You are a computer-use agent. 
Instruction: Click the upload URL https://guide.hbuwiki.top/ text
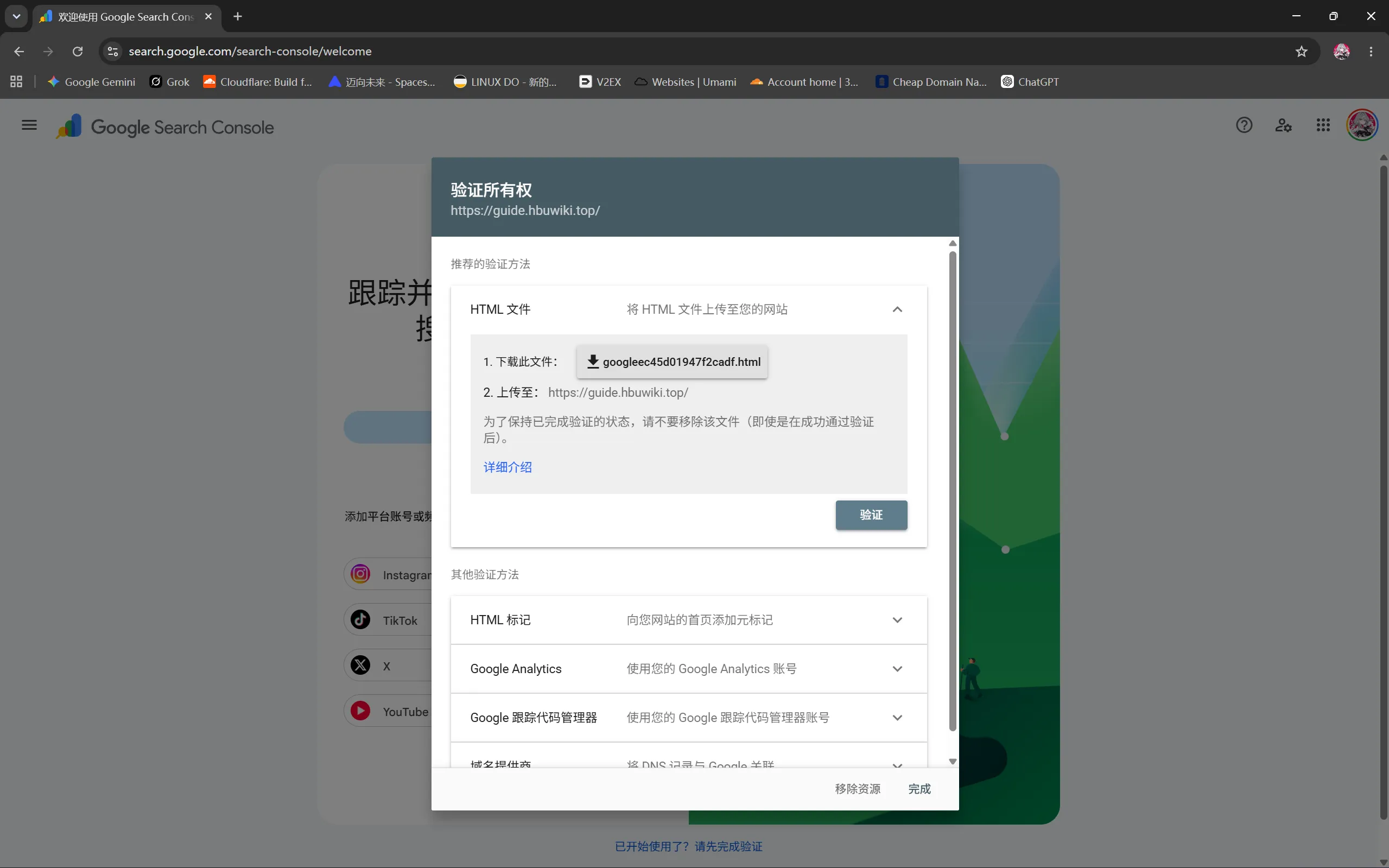click(x=618, y=392)
